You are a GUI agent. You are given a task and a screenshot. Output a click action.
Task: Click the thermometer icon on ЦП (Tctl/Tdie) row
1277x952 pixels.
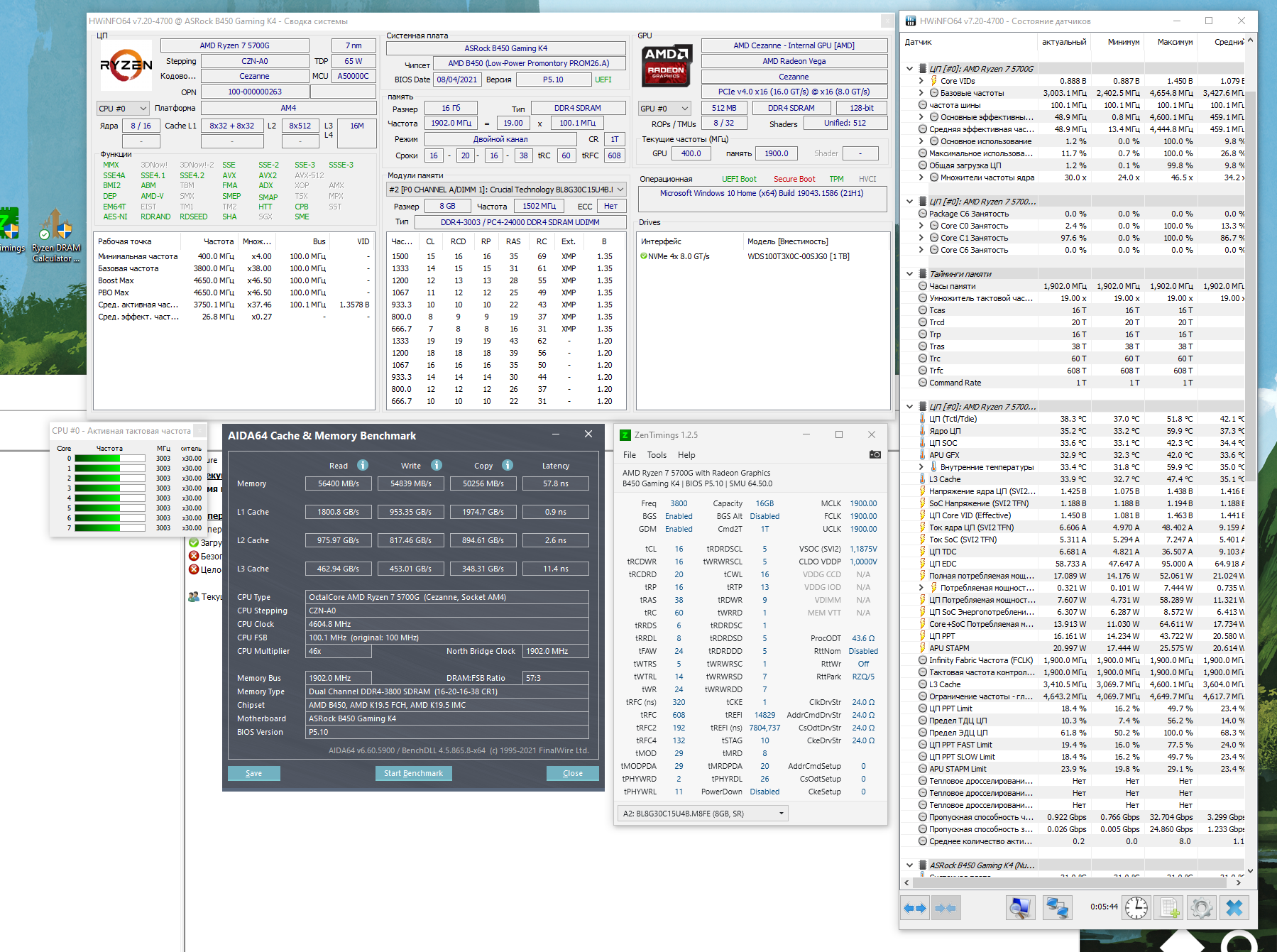924,419
